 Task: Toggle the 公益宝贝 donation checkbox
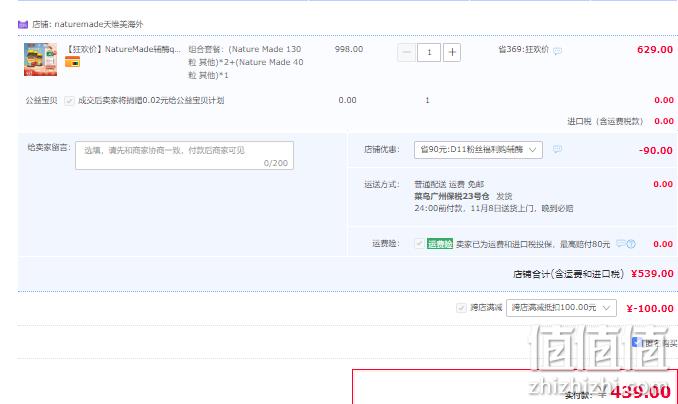point(69,101)
